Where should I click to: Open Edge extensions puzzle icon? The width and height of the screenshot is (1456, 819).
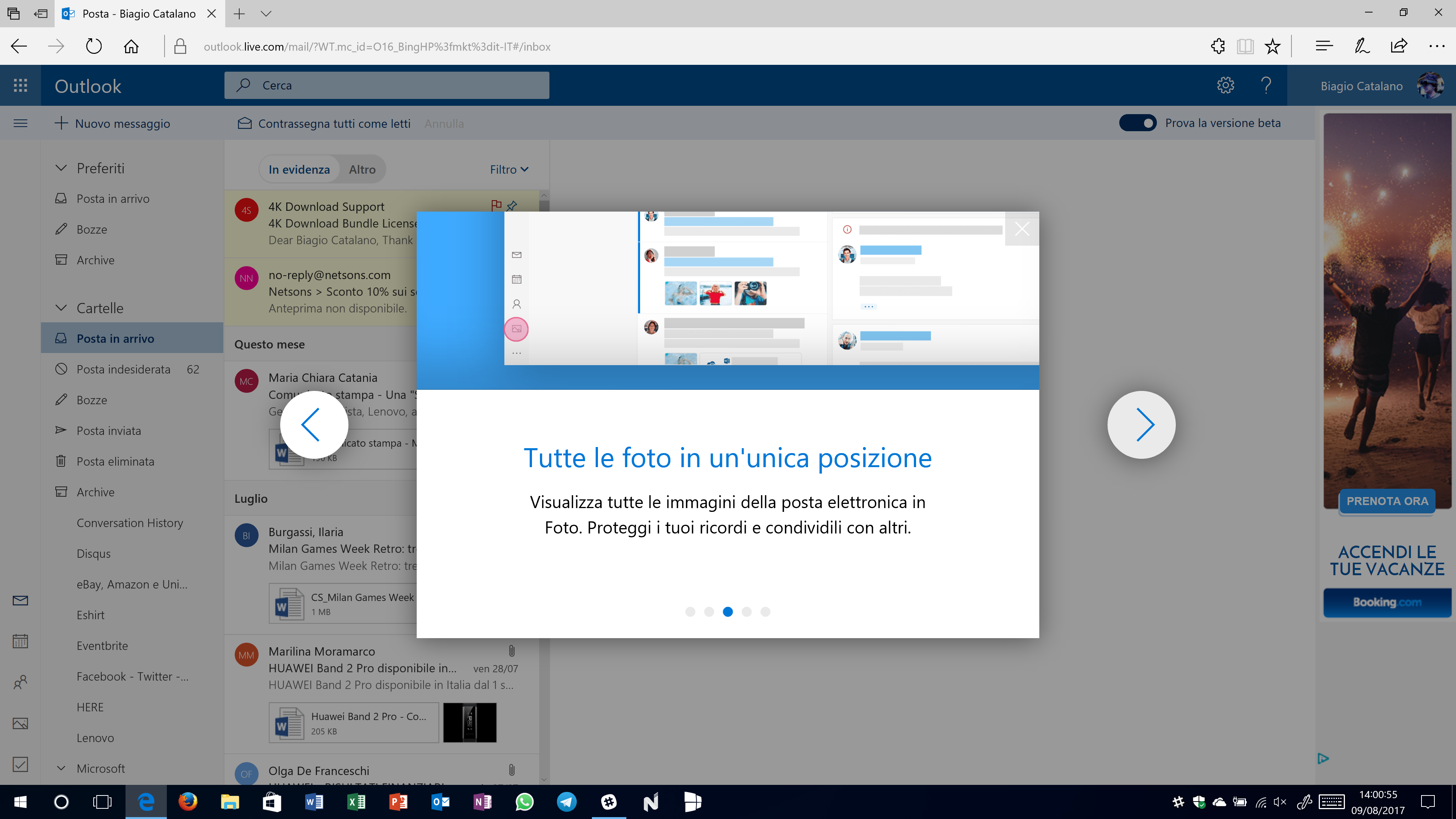coord(1218,46)
